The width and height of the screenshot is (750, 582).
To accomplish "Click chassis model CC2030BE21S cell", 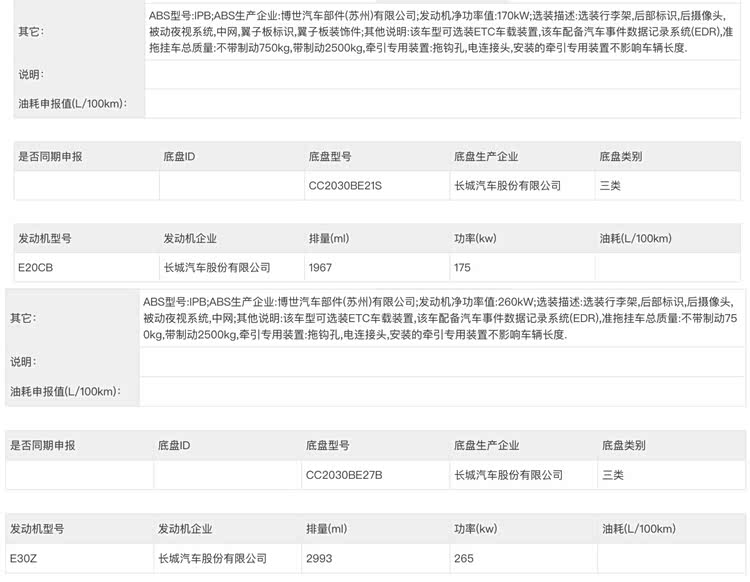I will point(377,186).
